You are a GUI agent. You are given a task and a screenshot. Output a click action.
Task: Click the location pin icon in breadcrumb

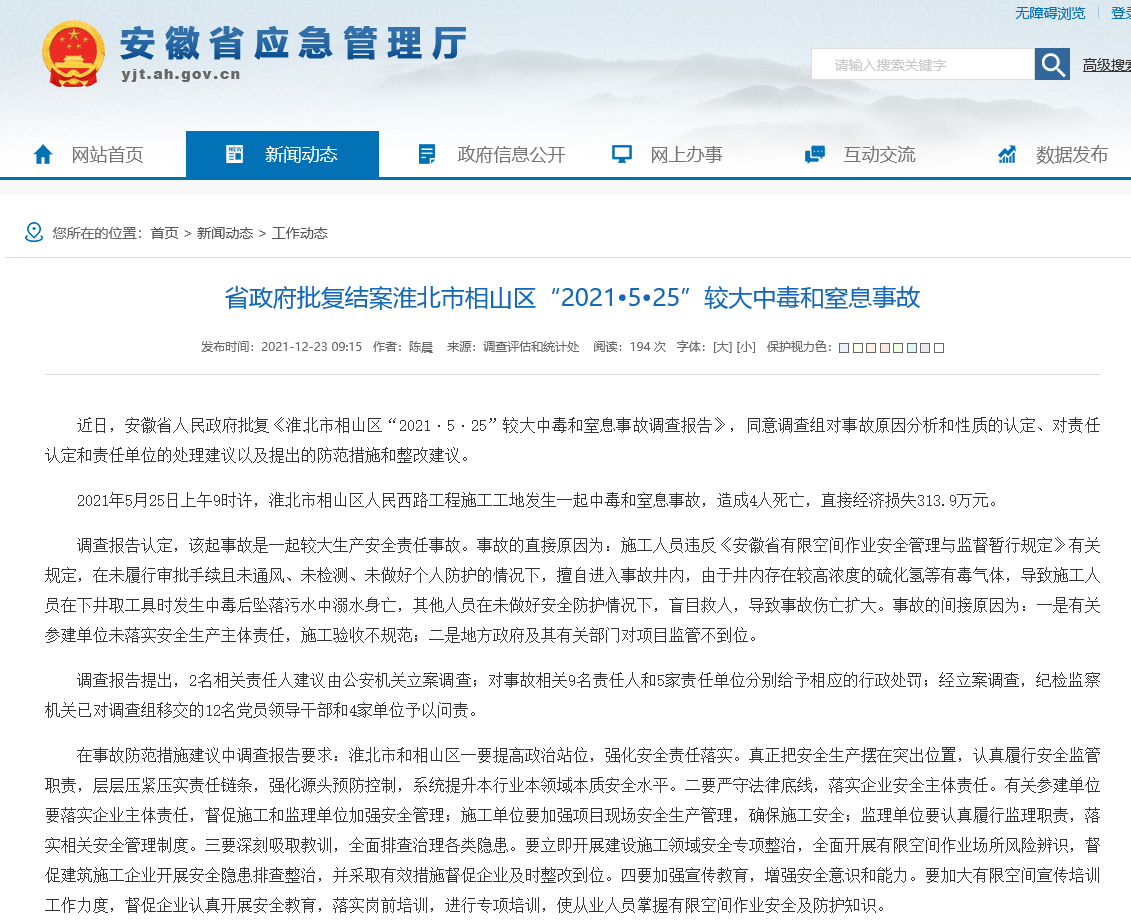[34, 232]
